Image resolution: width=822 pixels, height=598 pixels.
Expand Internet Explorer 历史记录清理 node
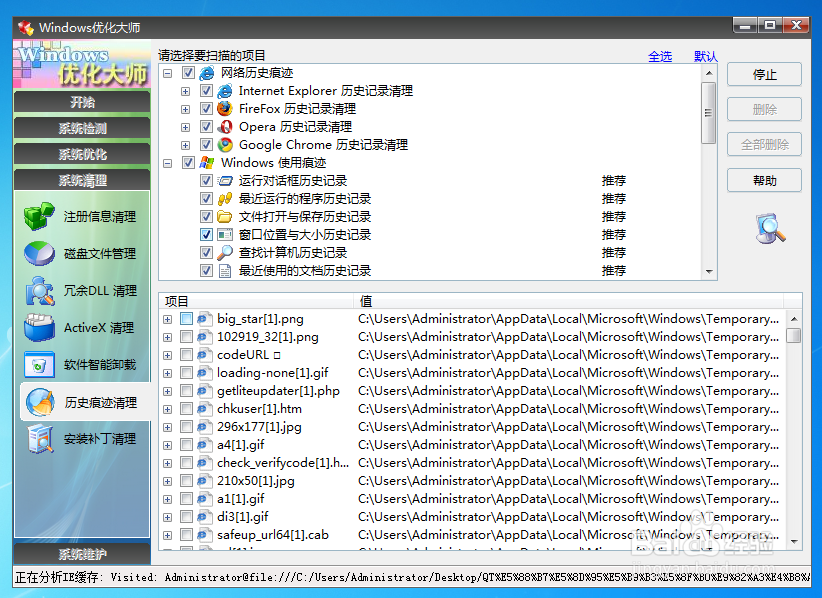pos(185,91)
